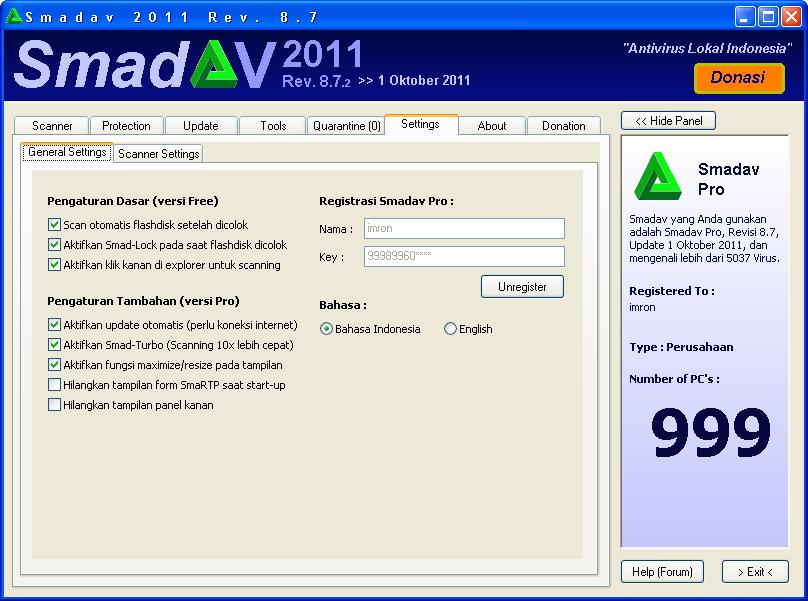Open the About tab
Screen dimensions: 808x601
492,126
